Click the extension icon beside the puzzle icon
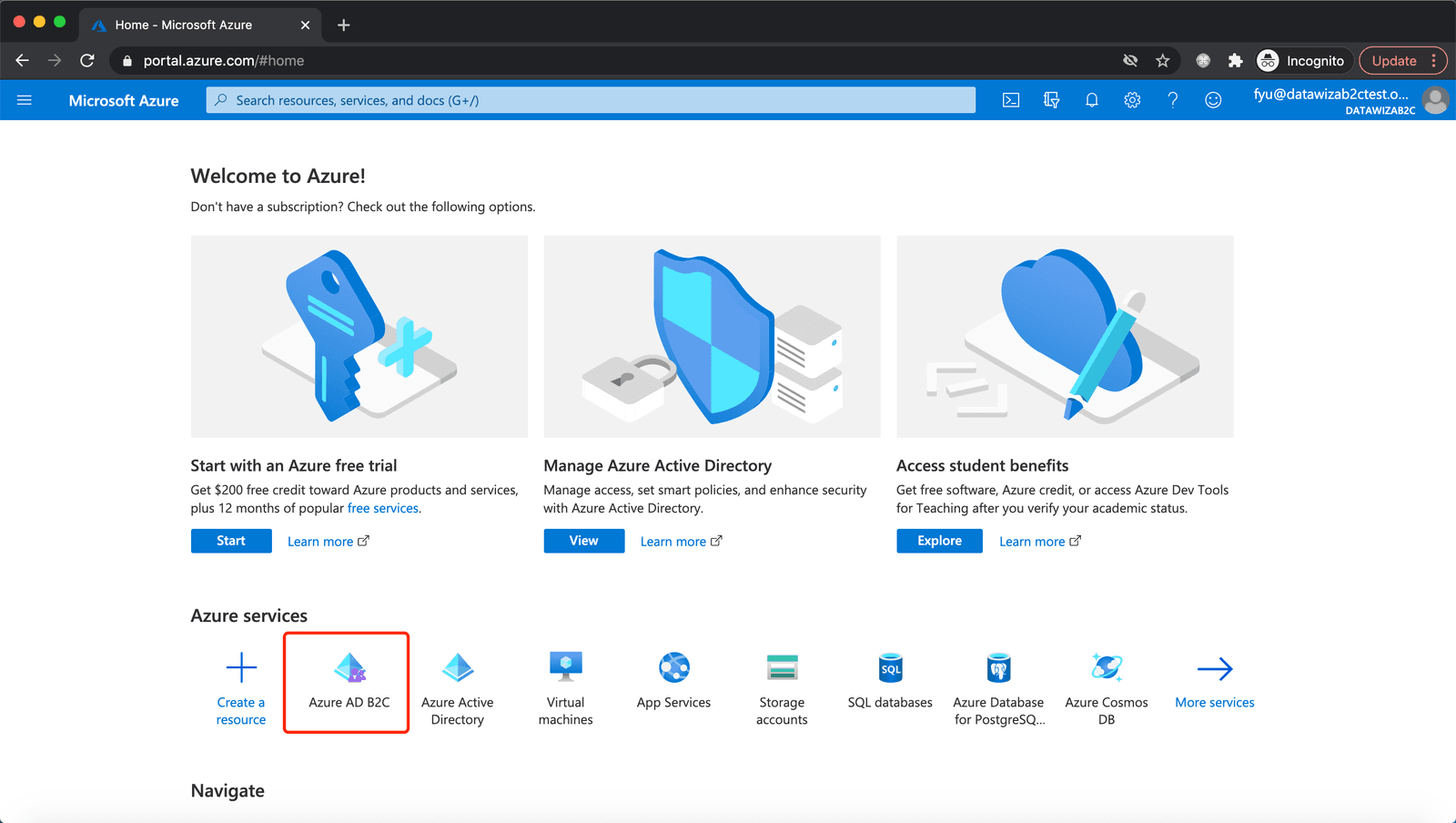The image size is (1456, 823). point(1203,61)
